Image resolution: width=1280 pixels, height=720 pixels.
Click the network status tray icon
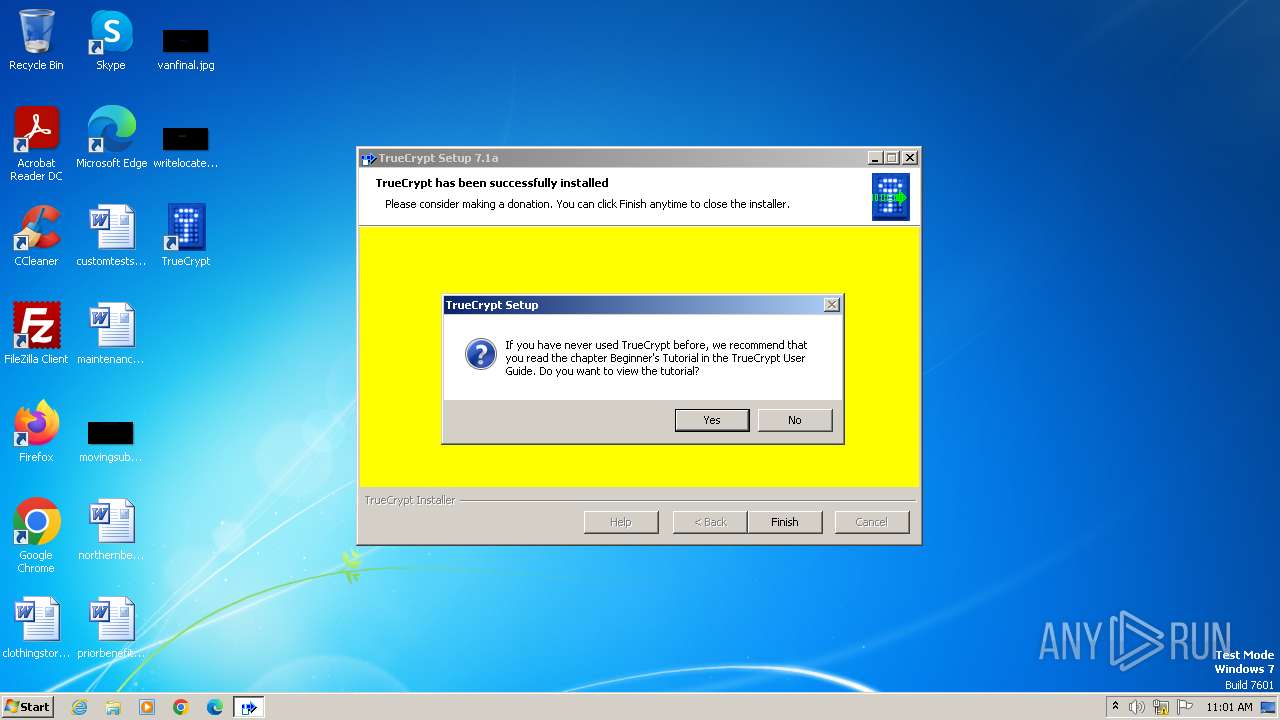[x=1161, y=707]
